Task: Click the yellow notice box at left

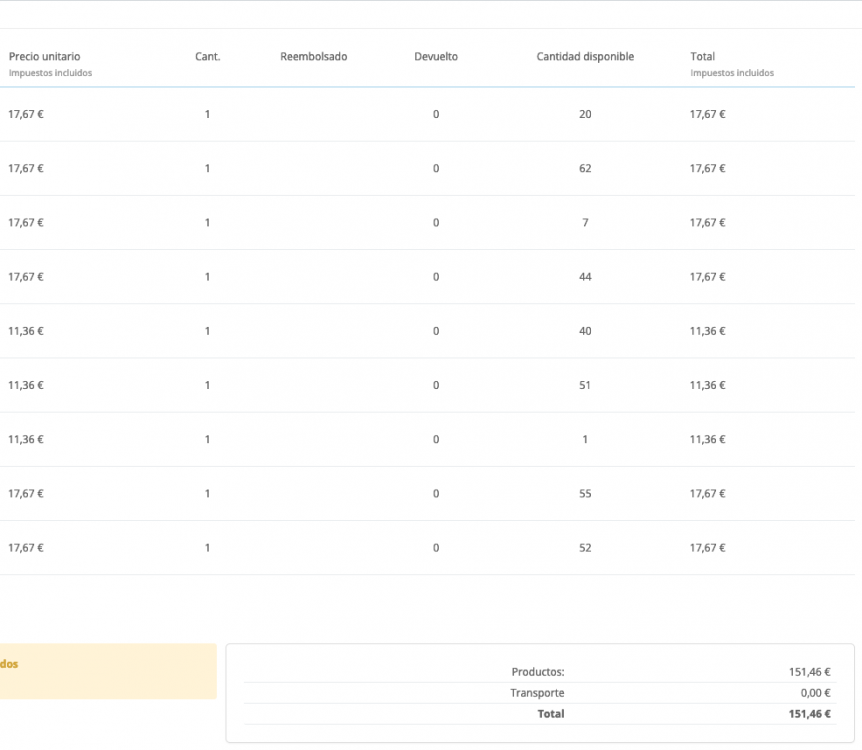Action: coord(107,671)
